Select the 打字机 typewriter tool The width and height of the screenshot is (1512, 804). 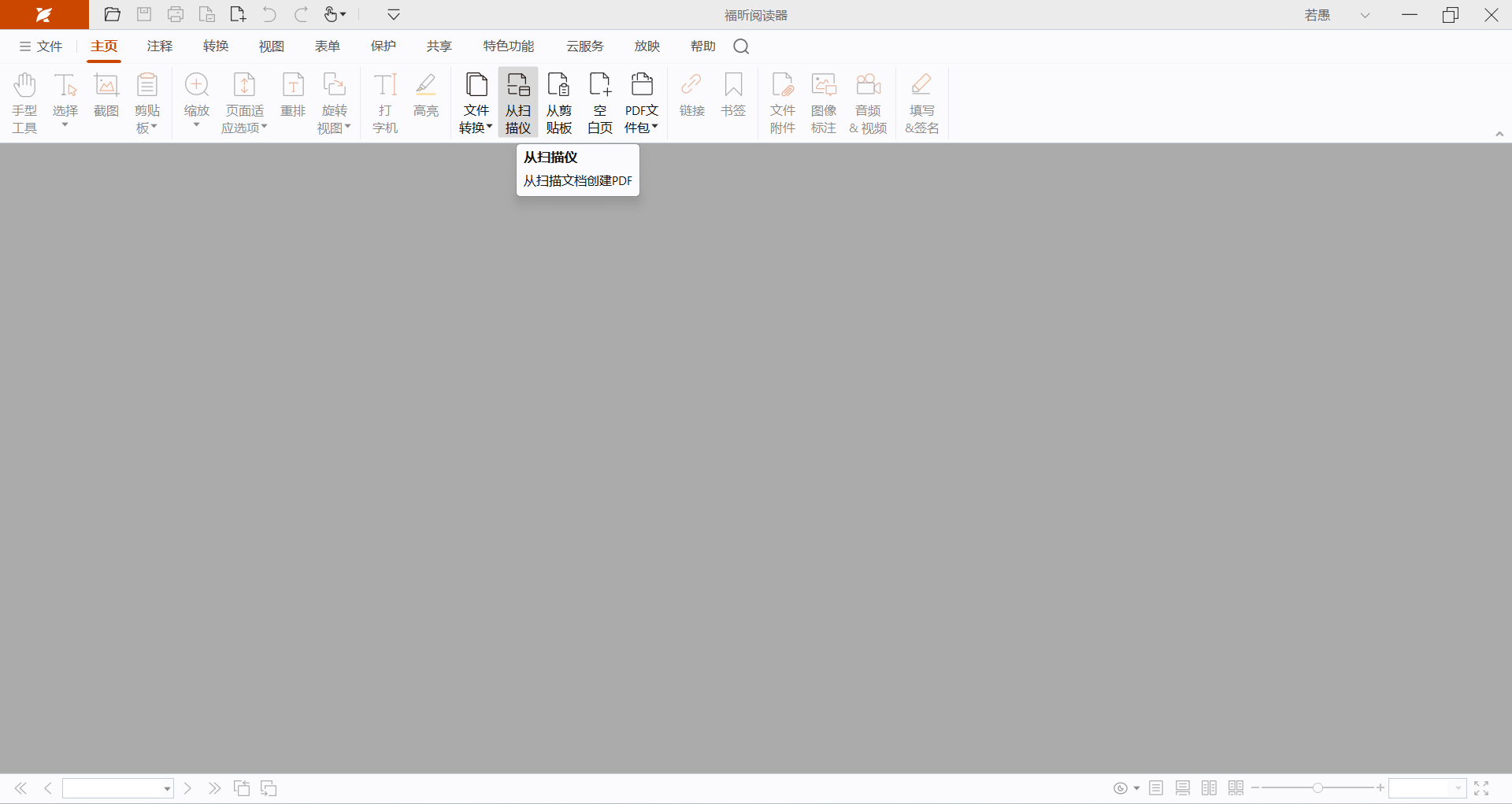coord(385,102)
